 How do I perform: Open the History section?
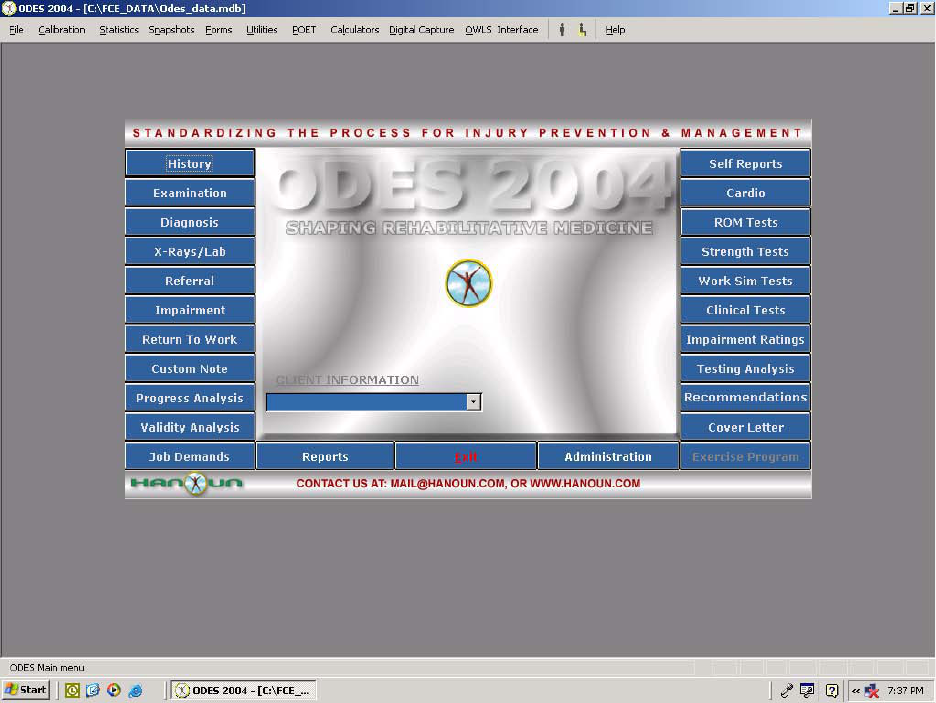point(190,163)
